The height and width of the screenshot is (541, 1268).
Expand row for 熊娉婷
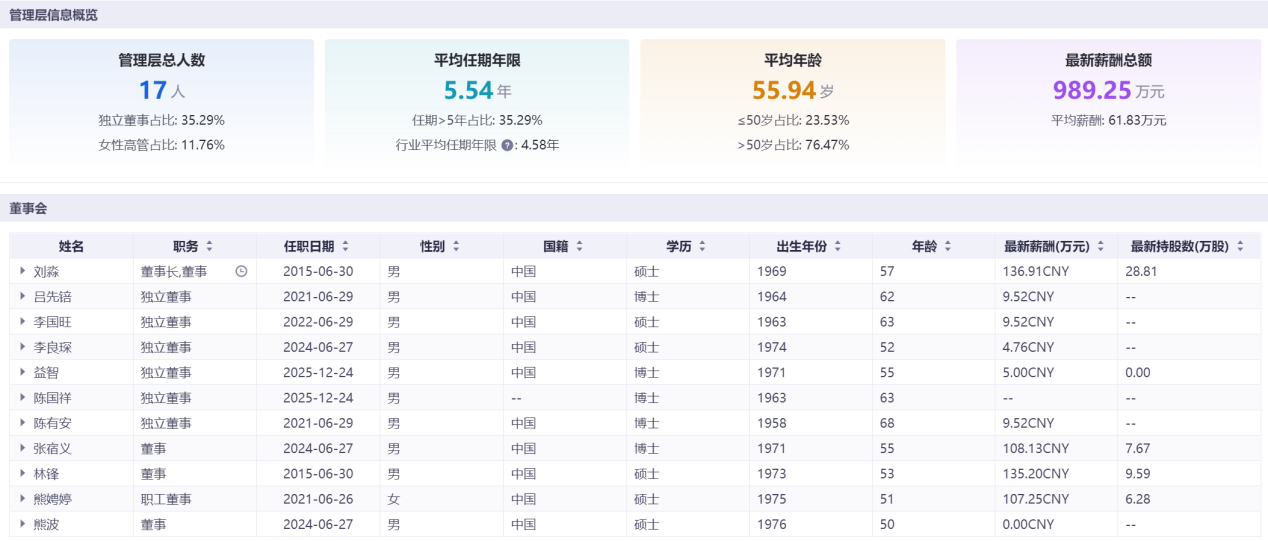point(22,499)
